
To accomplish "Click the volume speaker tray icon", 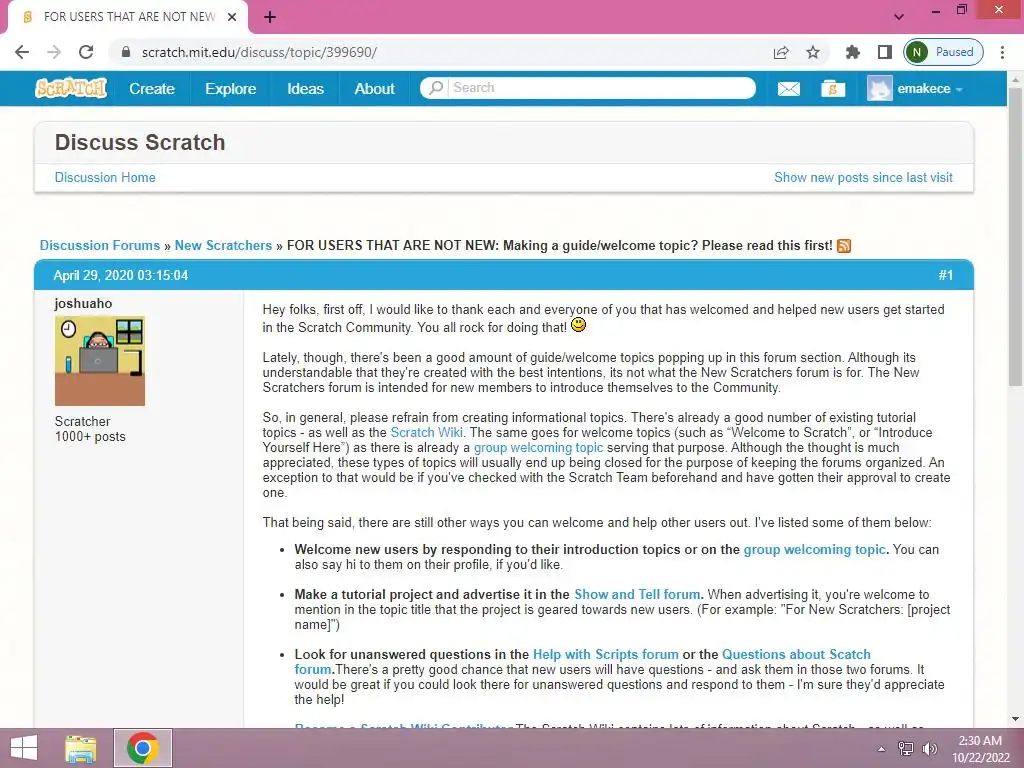I will pos(929,748).
